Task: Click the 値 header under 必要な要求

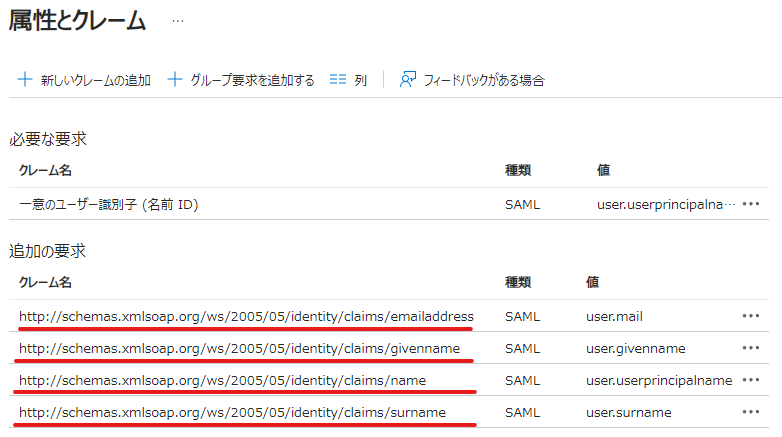Action: click(603, 171)
